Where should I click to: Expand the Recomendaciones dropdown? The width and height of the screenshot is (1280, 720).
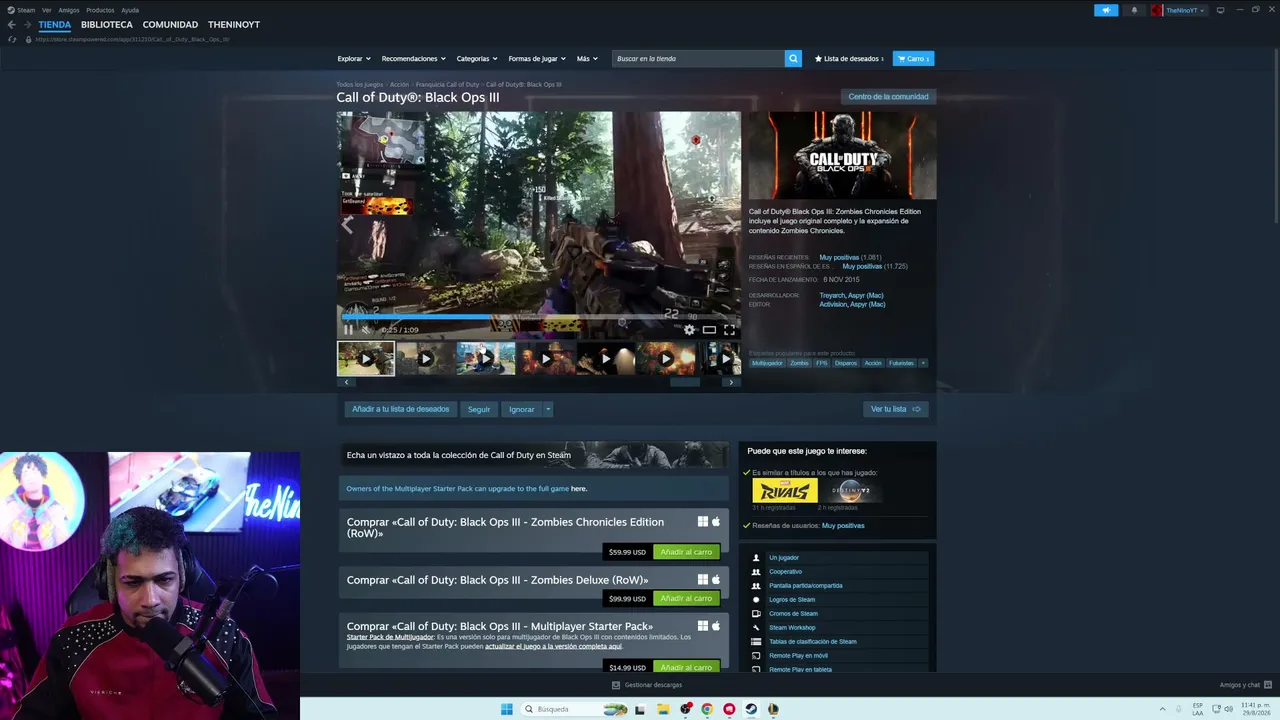[414, 59]
